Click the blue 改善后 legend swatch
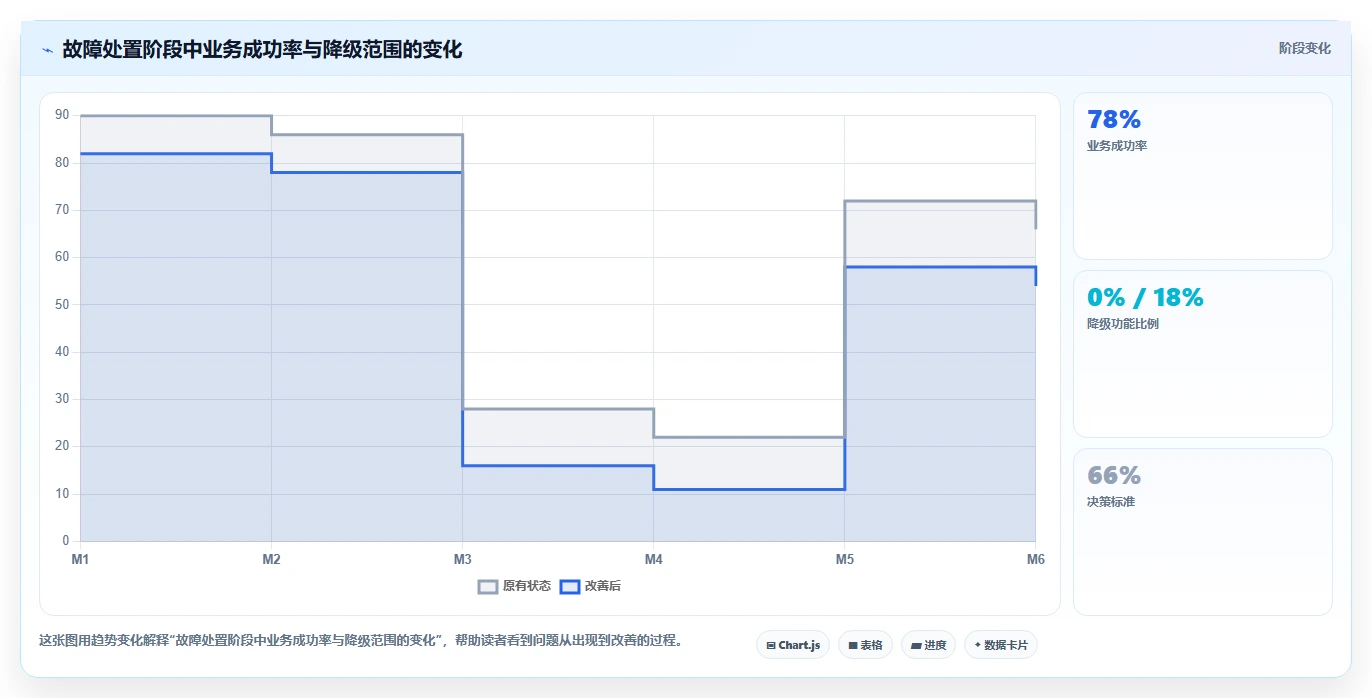 tap(569, 587)
